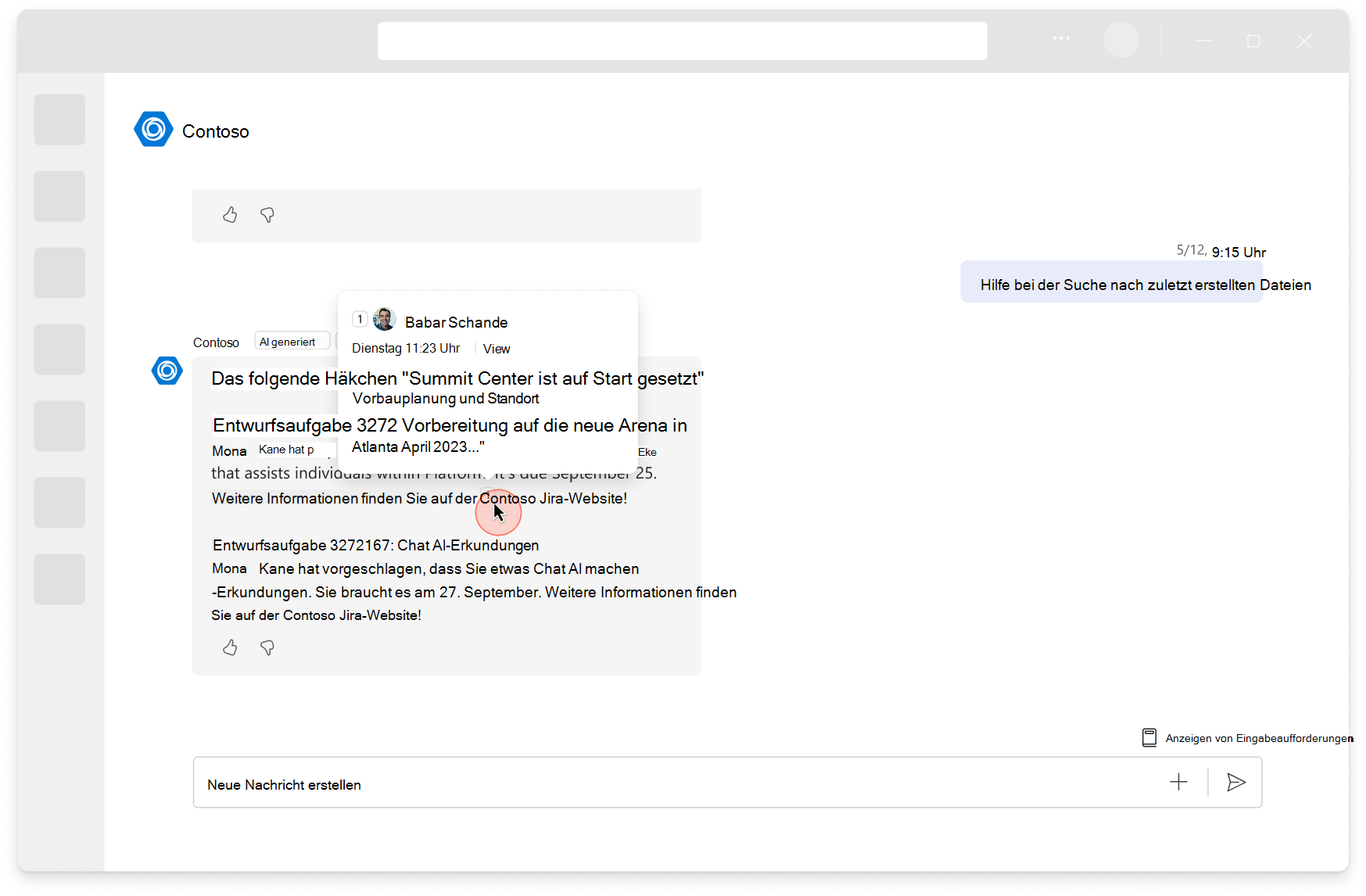Image resolution: width=1366 pixels, height=896 pixels.
Task: Toggle like on the Entwurfsaufgabe message
Action: click(230, 647)
